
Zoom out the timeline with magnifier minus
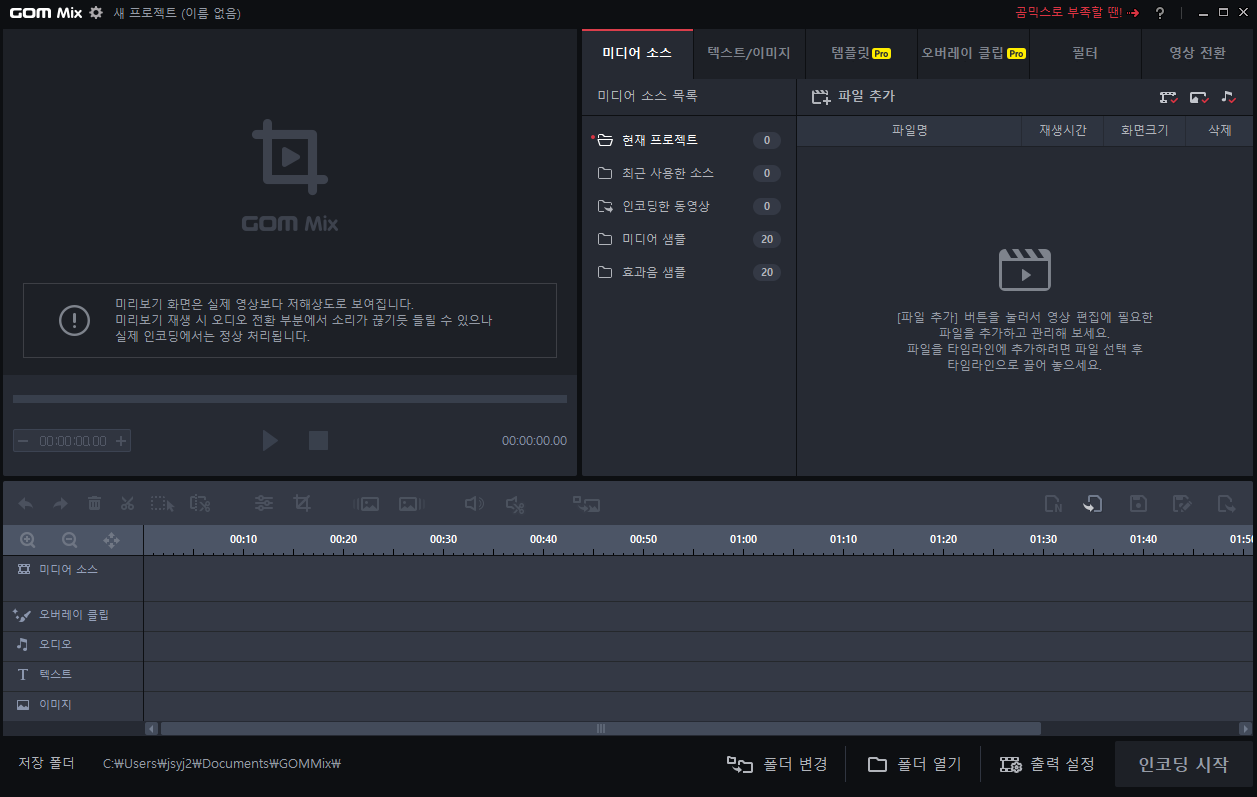pos(70,540)
